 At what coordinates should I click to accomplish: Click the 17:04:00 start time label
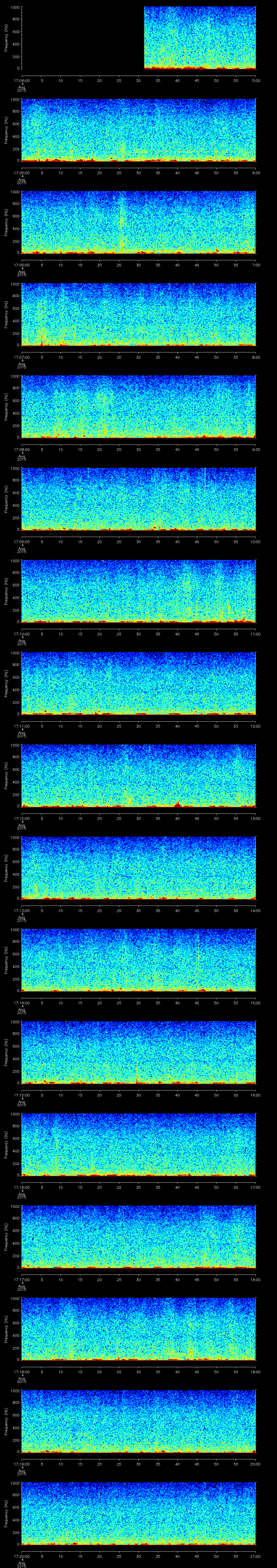21,80
